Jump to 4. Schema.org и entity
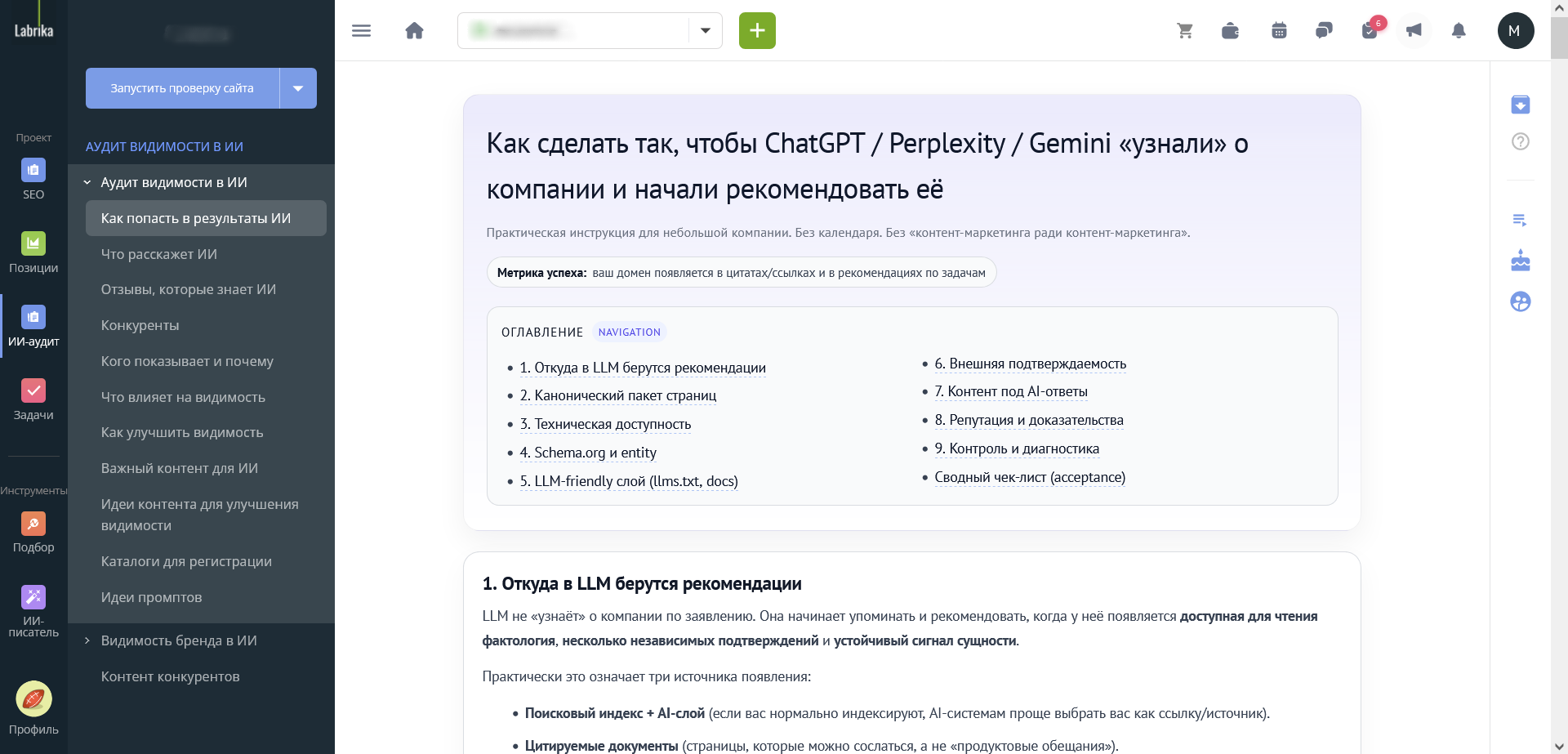1568x754 pixels. [588, 453]
